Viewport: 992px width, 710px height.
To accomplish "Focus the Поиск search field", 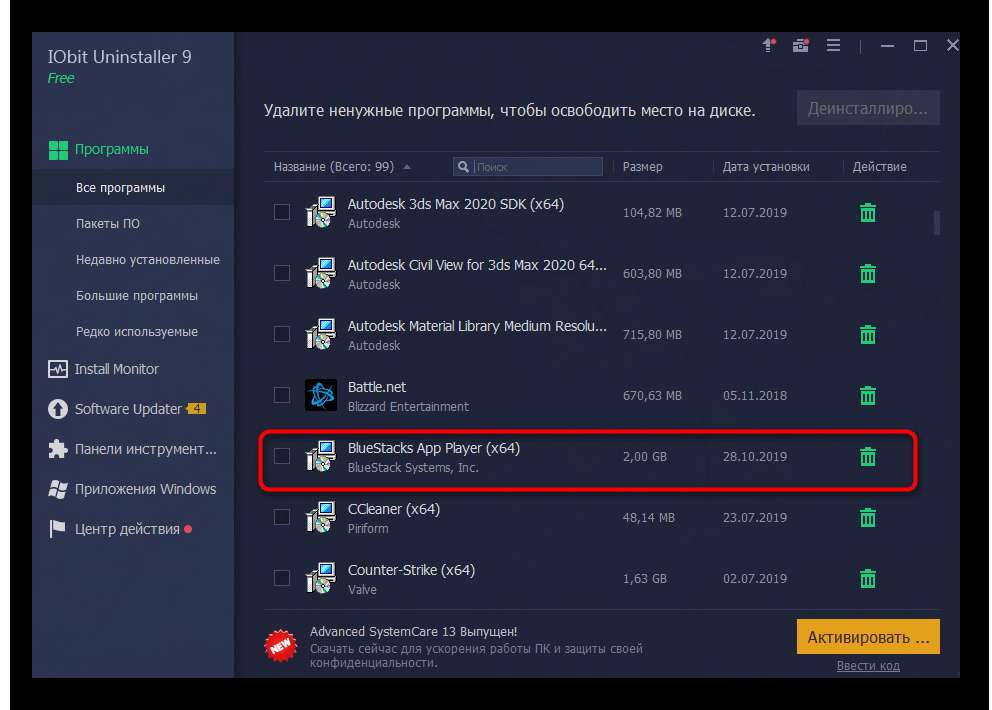I will pyautogui.click(x=535, y=167).
